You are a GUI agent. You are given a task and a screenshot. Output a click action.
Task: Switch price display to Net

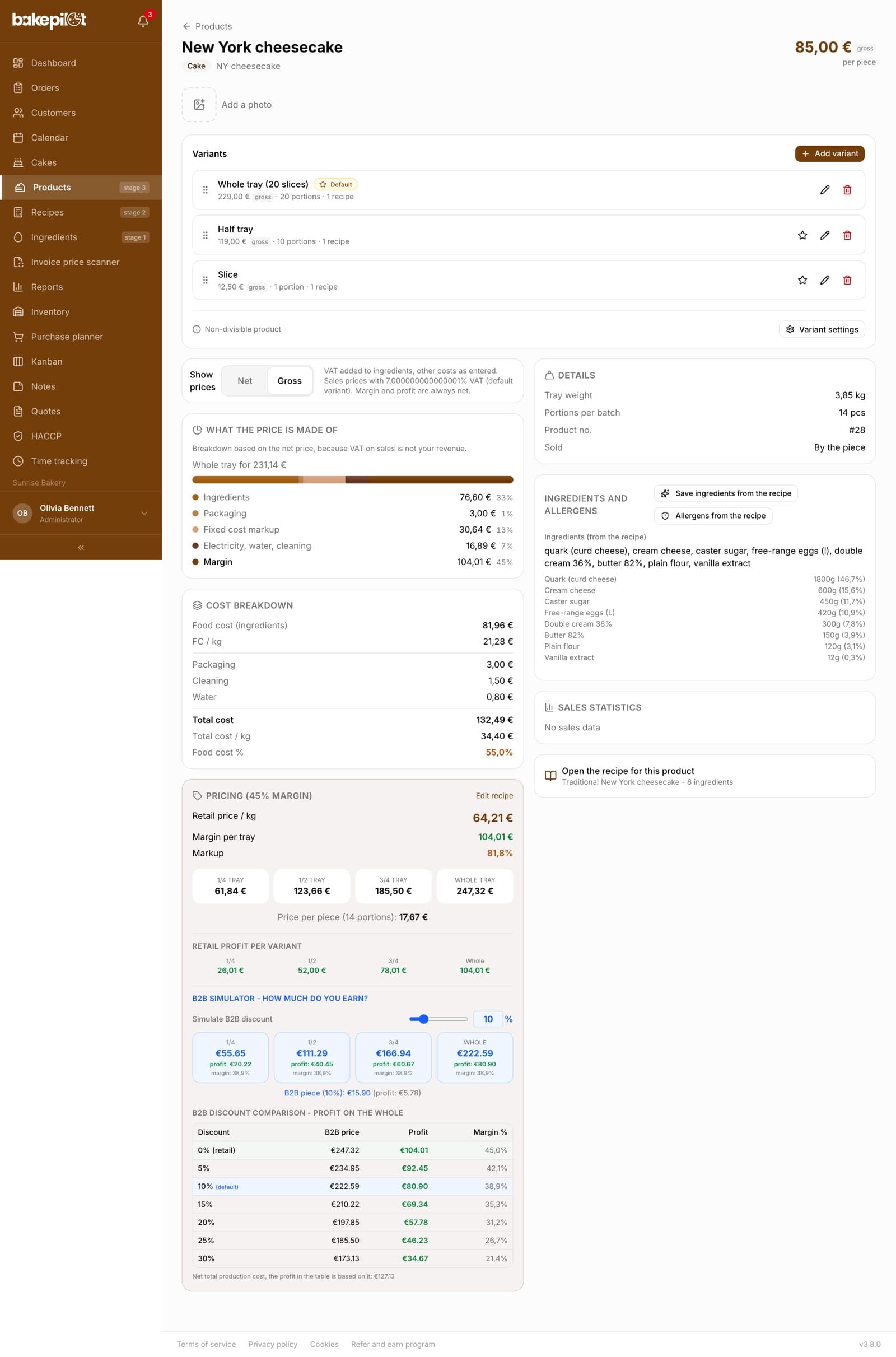[x=245, y=381]
